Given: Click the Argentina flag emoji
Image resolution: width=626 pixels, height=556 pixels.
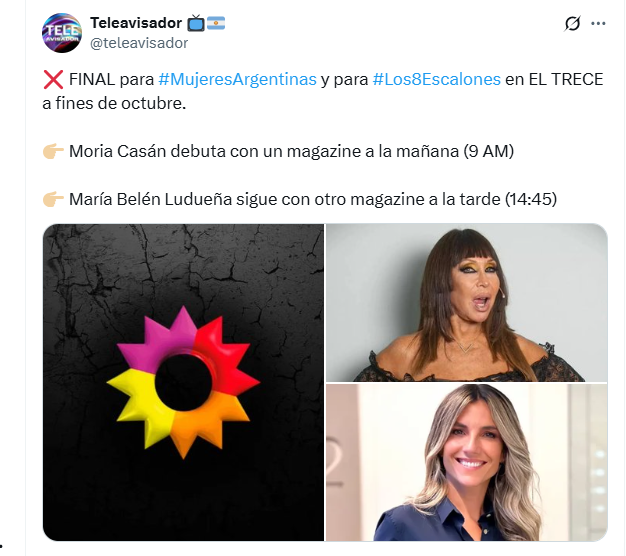Looking at the screenshot, I should pyautogui.click(x=216, y=23).
